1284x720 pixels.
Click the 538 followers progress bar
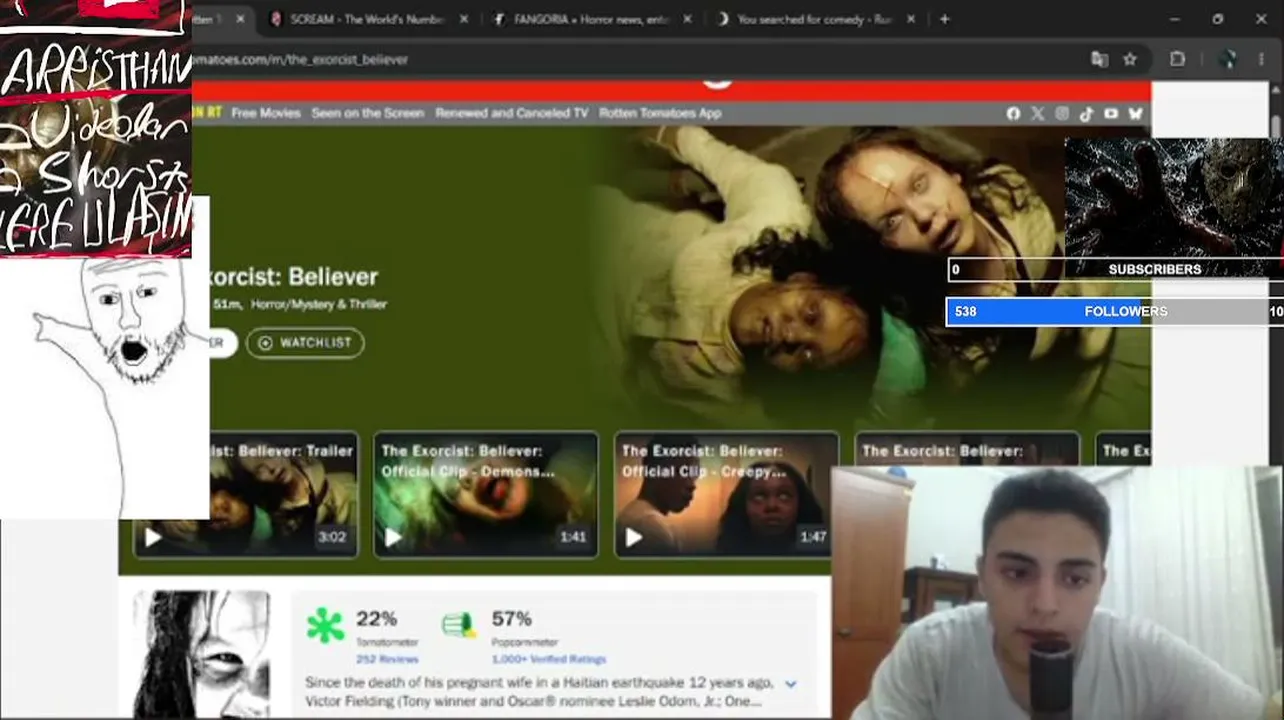click(1115, 312)
